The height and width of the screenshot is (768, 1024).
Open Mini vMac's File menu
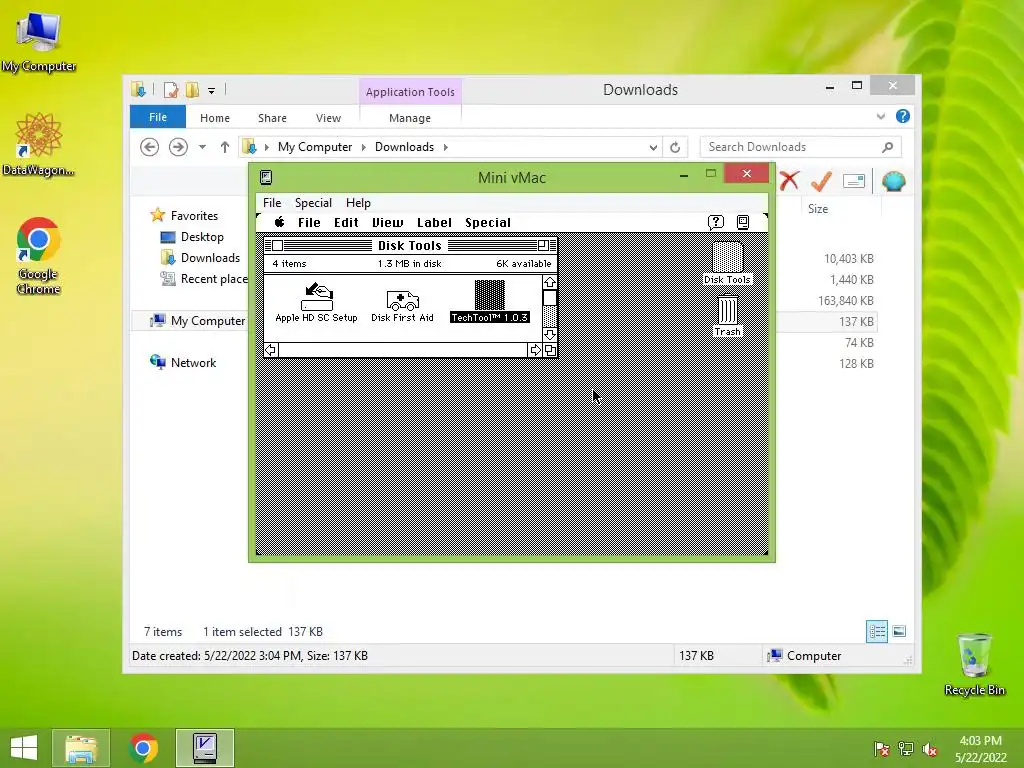point(272,202)
